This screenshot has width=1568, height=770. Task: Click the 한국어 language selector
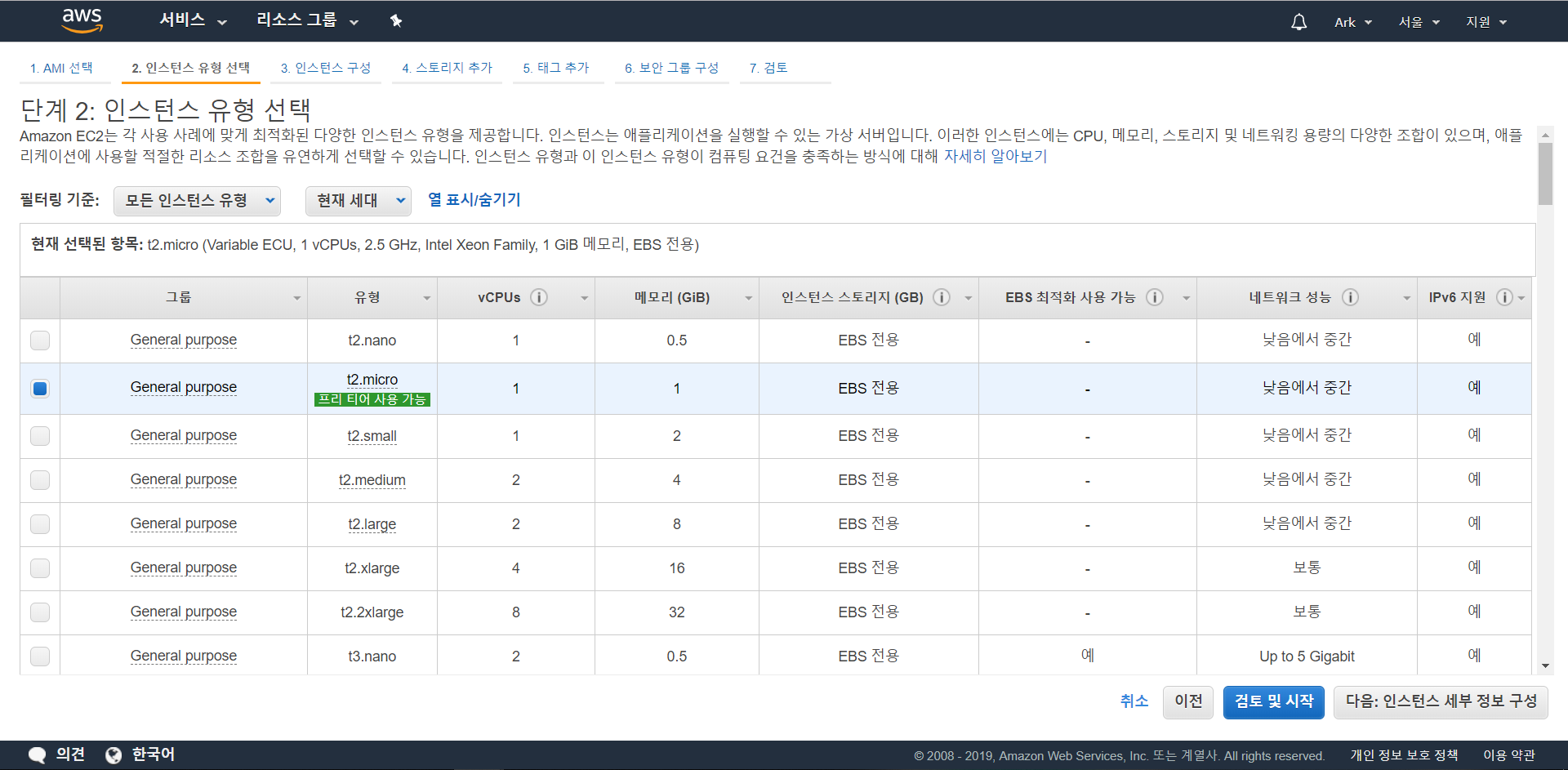coord(153,754)
